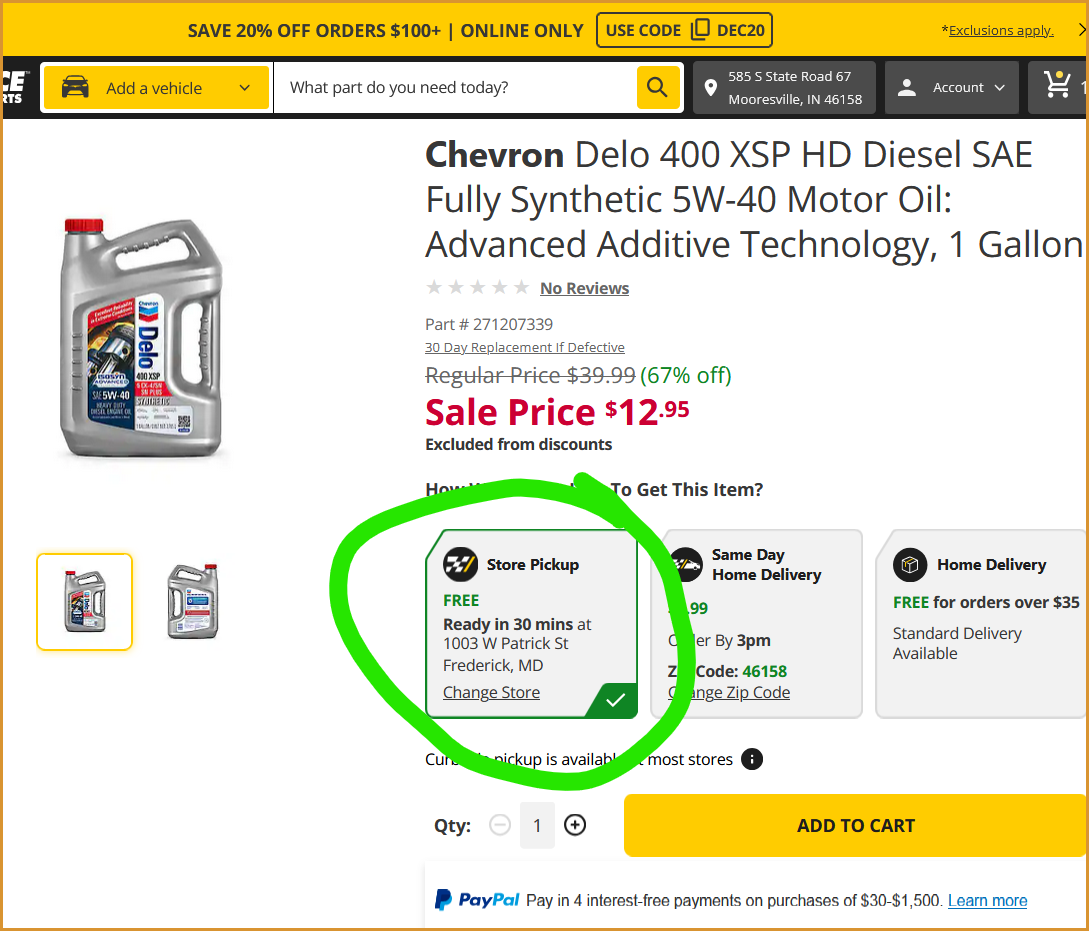Image resolution: width=1089 pixels, height=931 pixels.
Task: Open the Exclusions apply link
Action: 1000,30
